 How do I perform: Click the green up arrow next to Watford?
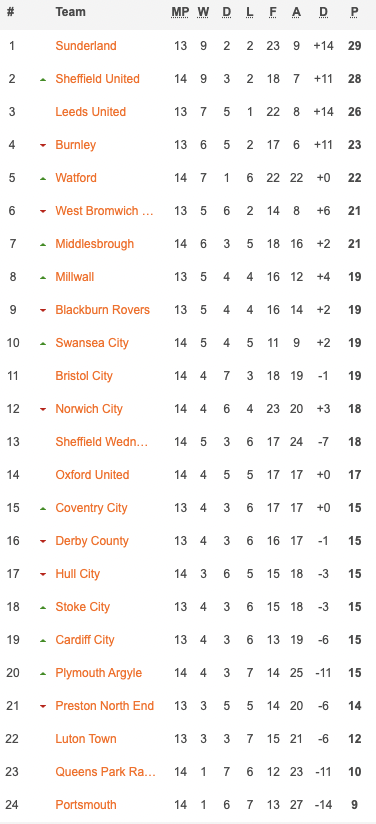click(x=43, y=179)
